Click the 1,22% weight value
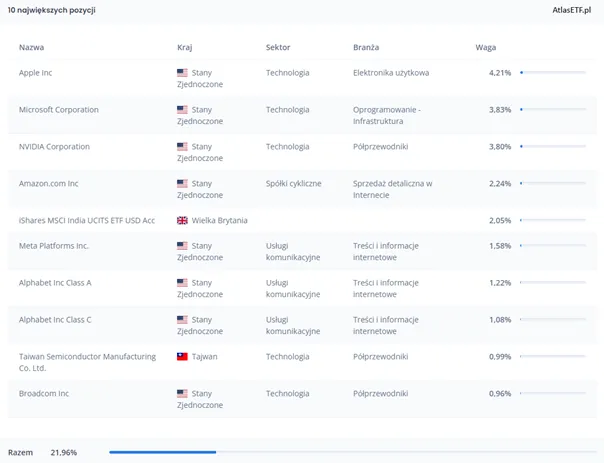This screenshot has height=463, width=604. (x=500, y=283)
